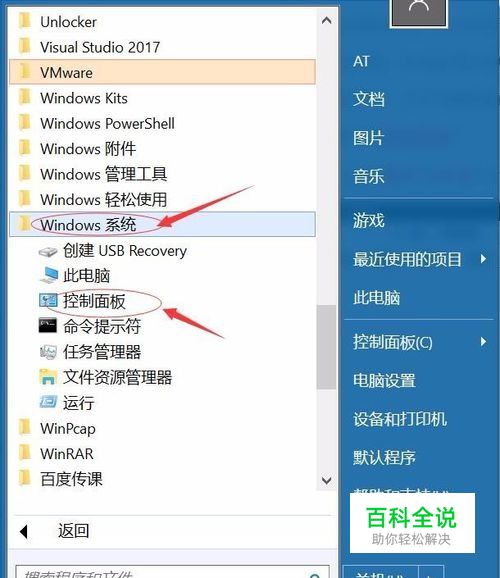Click the user account picture at top

(419, 13)
